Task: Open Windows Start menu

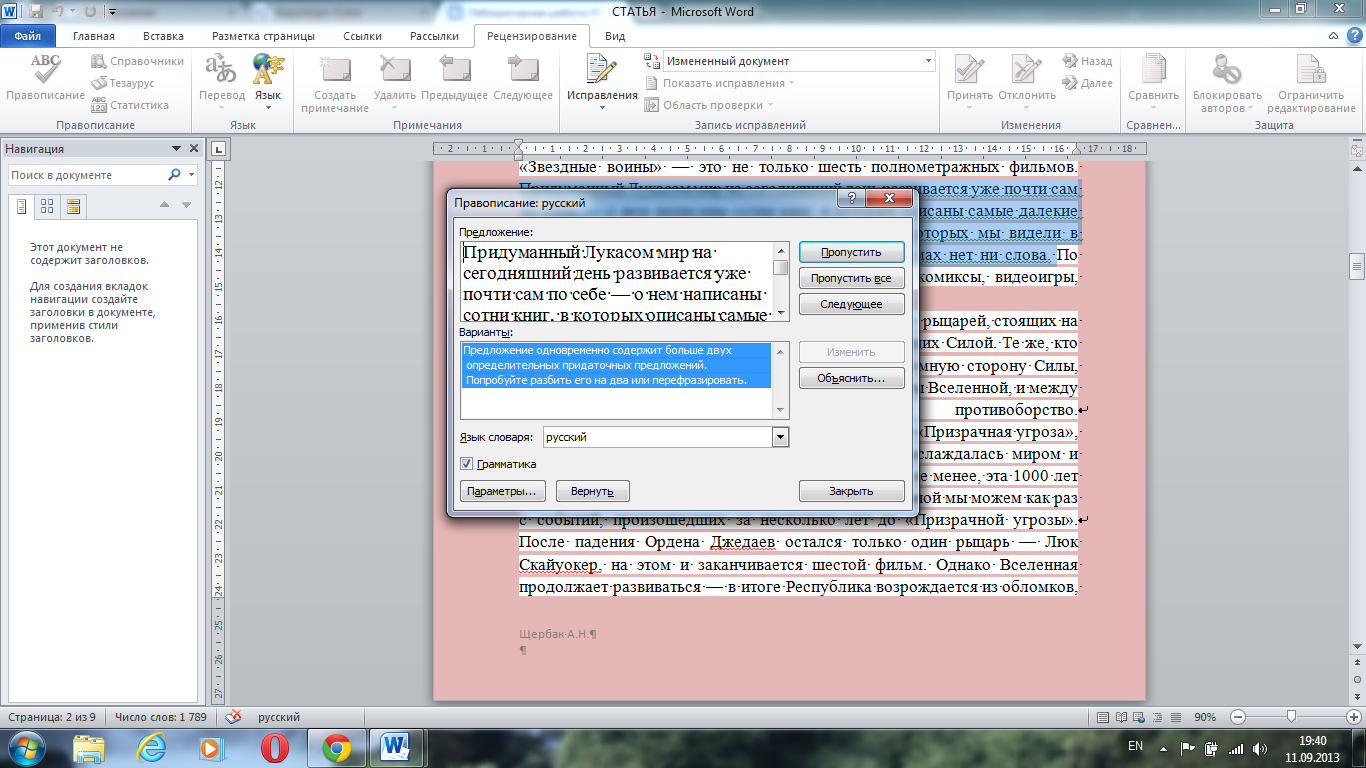Action: (27, 748)
